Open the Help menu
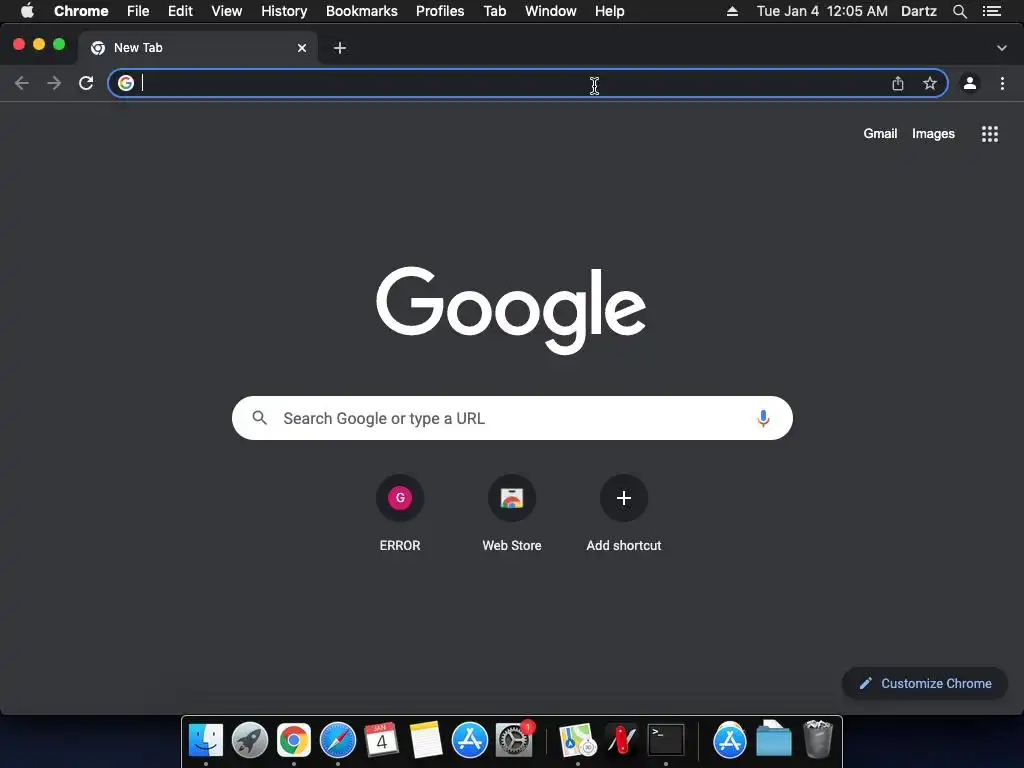 [609, 11]
